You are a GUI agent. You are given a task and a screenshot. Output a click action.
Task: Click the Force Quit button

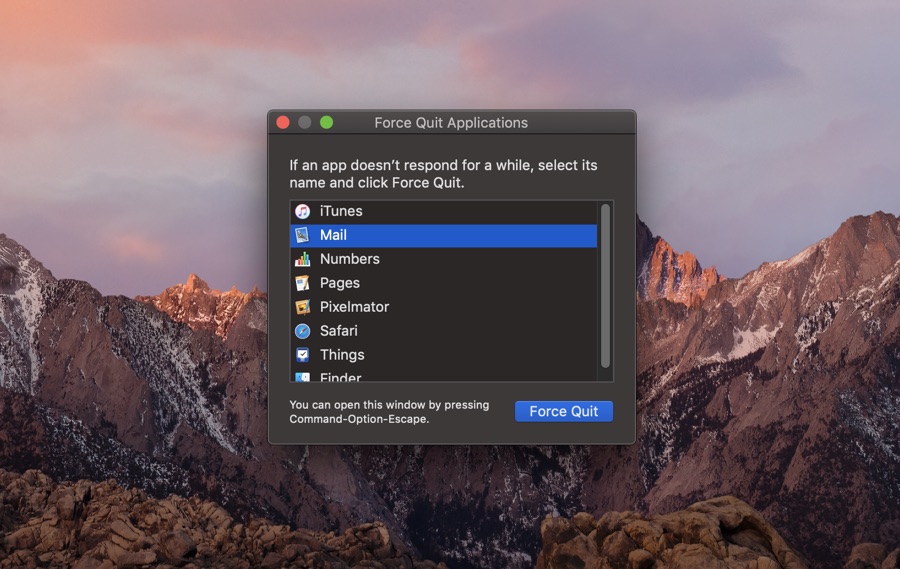pyautogui.click(x=564, y=411)
